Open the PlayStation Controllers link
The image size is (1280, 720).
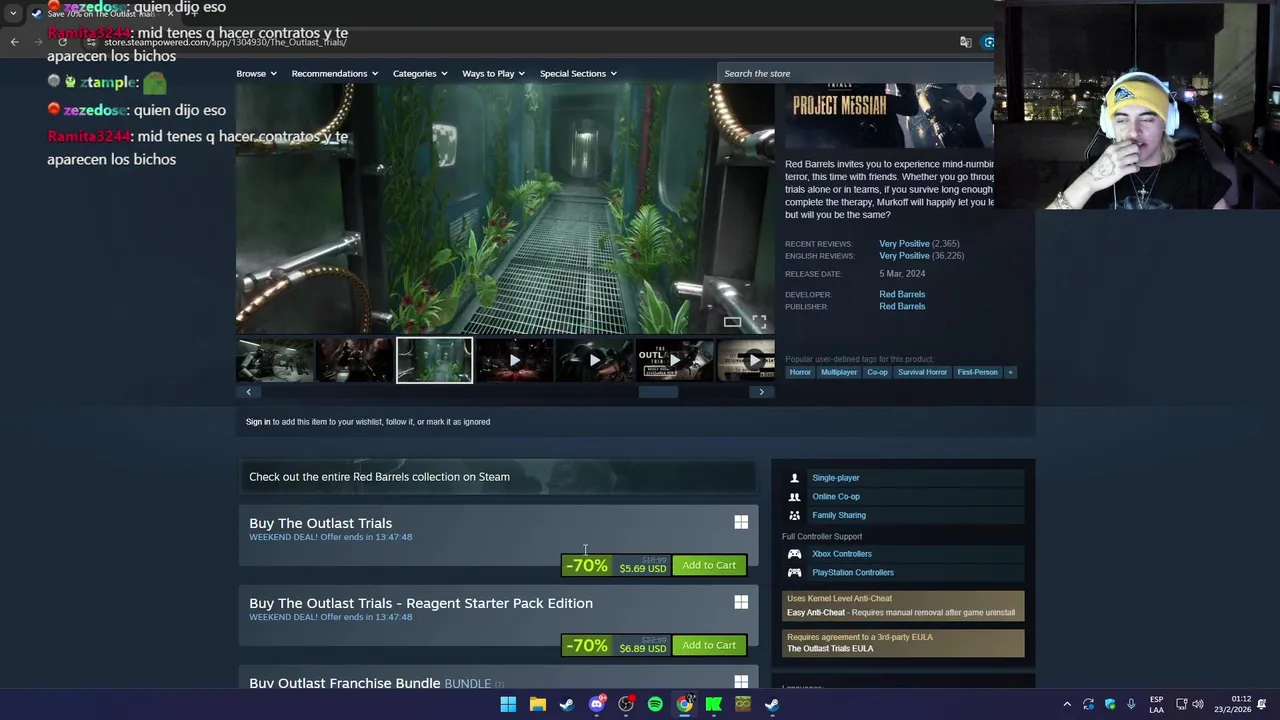(x=853, y=572)
